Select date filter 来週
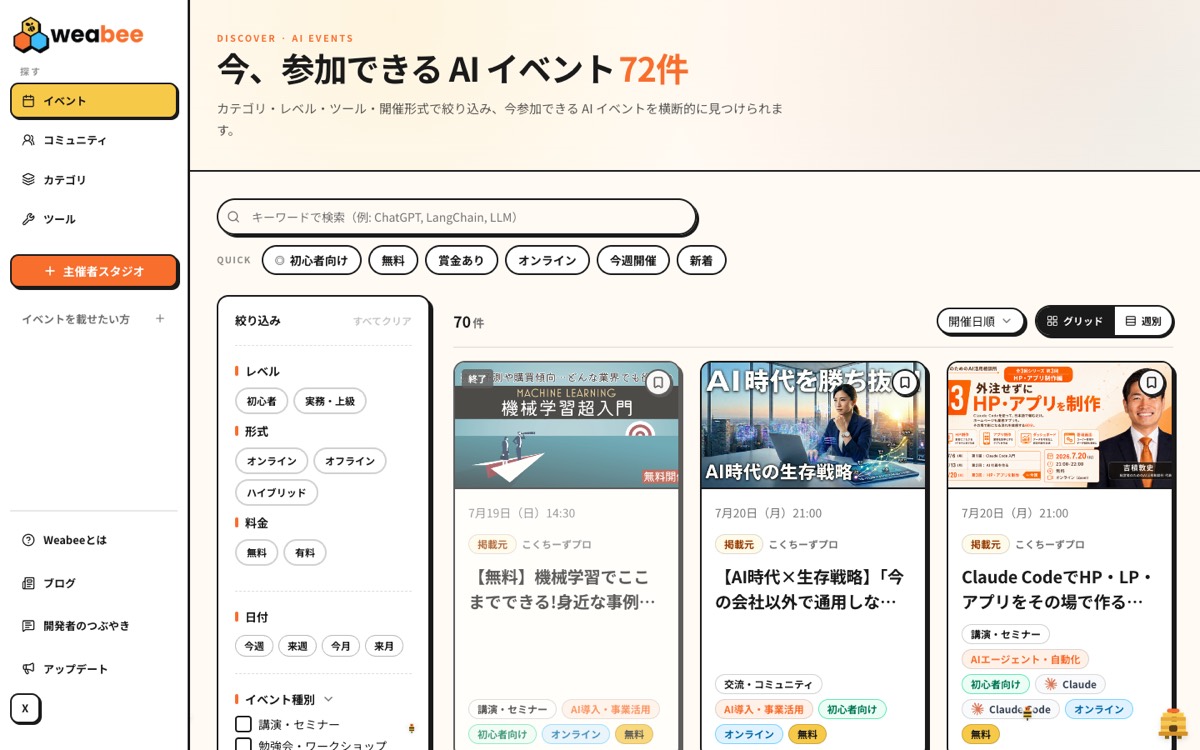The height and width of the screenshot is (750, 1200). point(297,646)
